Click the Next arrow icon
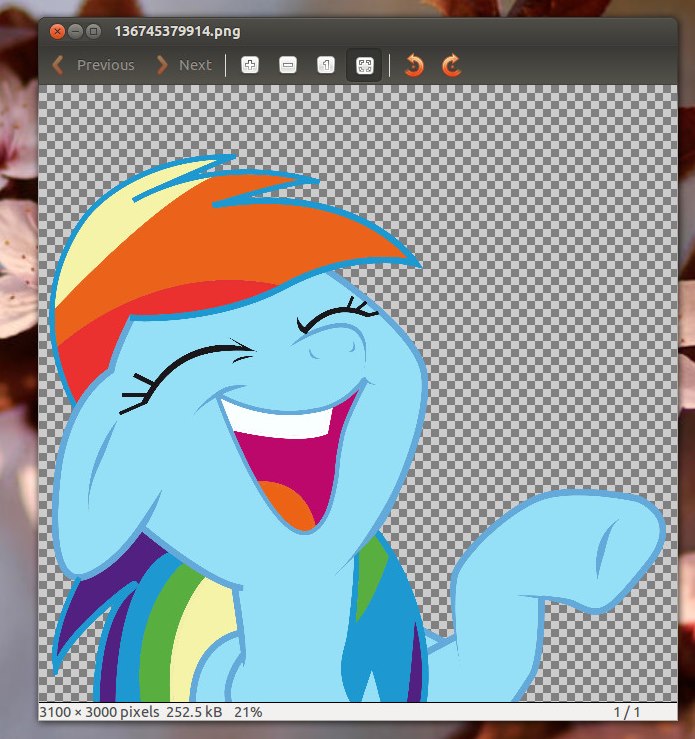This screenshot has width=695, height=739. pyautogui.click(x=161, y=65)
